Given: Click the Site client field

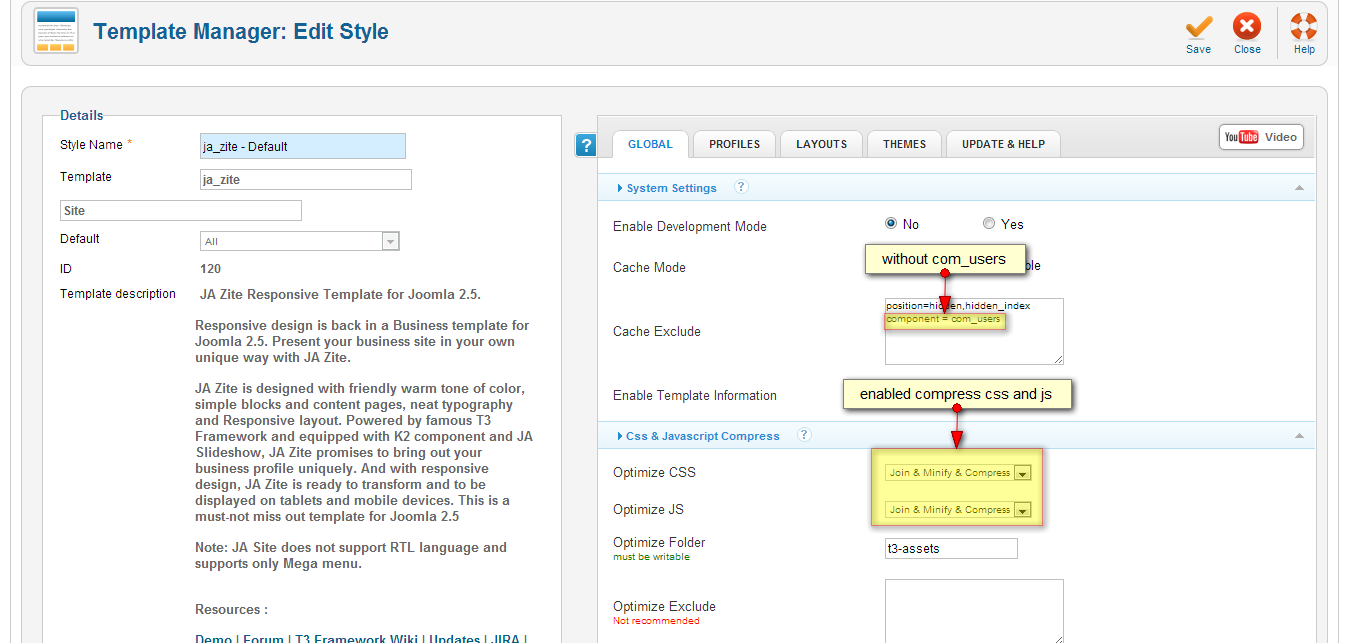Looking at the screenshot, I should pyautogui.click(x=181, y=210).
